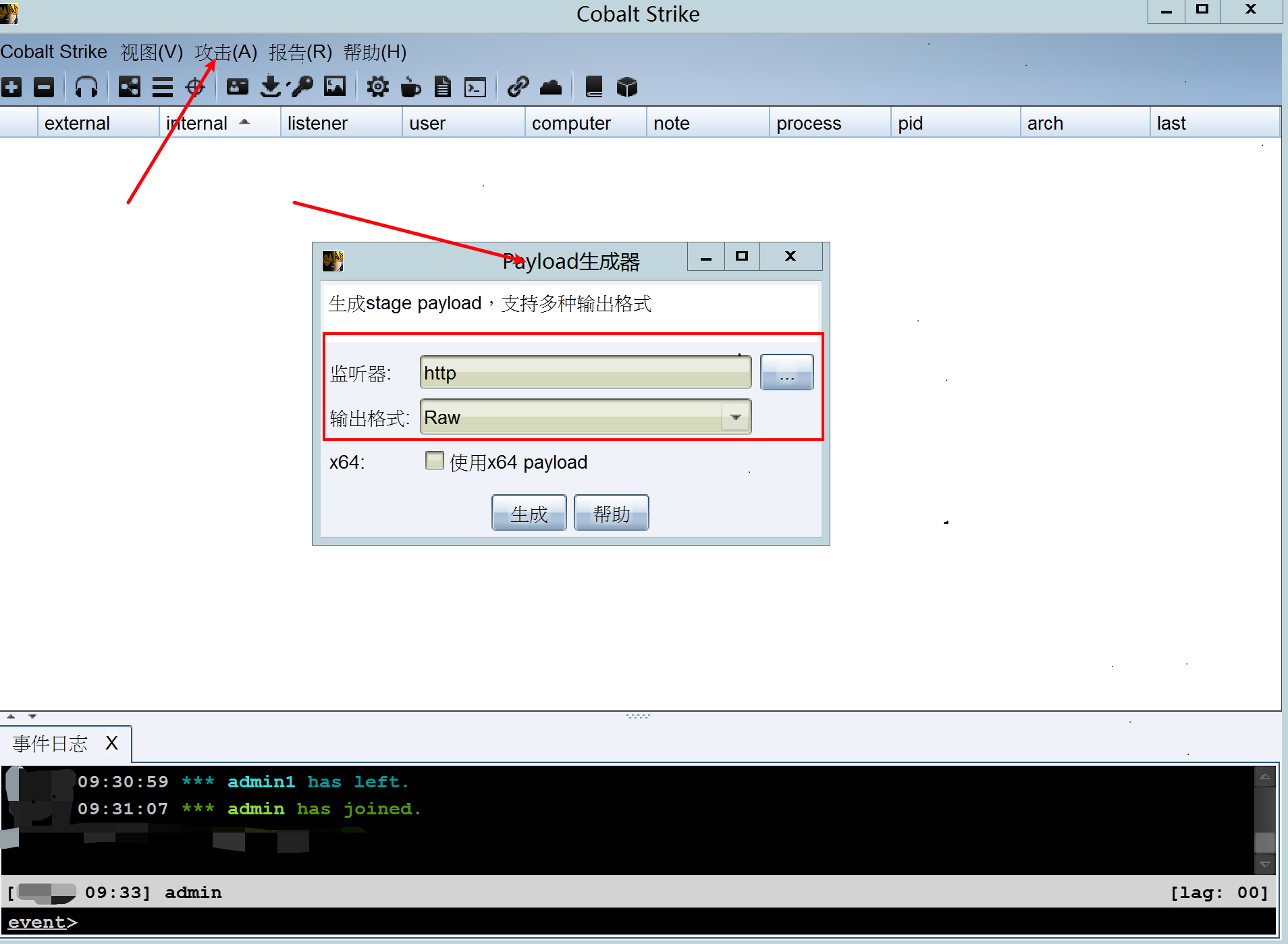Screen dimensions: 1288x944
Task: Click the About cube icon in toolbar
Action: (627, 87)
